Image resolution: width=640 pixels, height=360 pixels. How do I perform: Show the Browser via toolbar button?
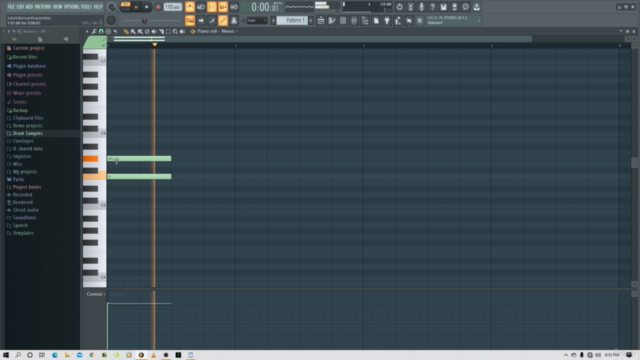point(364,20)
